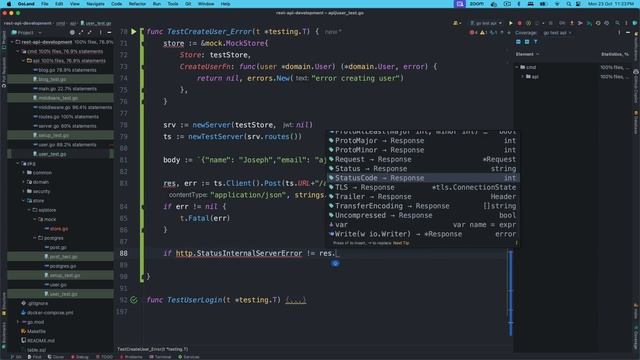Expand the go.mod entry in Project tree
The image size is (640, 360).
click(x=18, y=322)
